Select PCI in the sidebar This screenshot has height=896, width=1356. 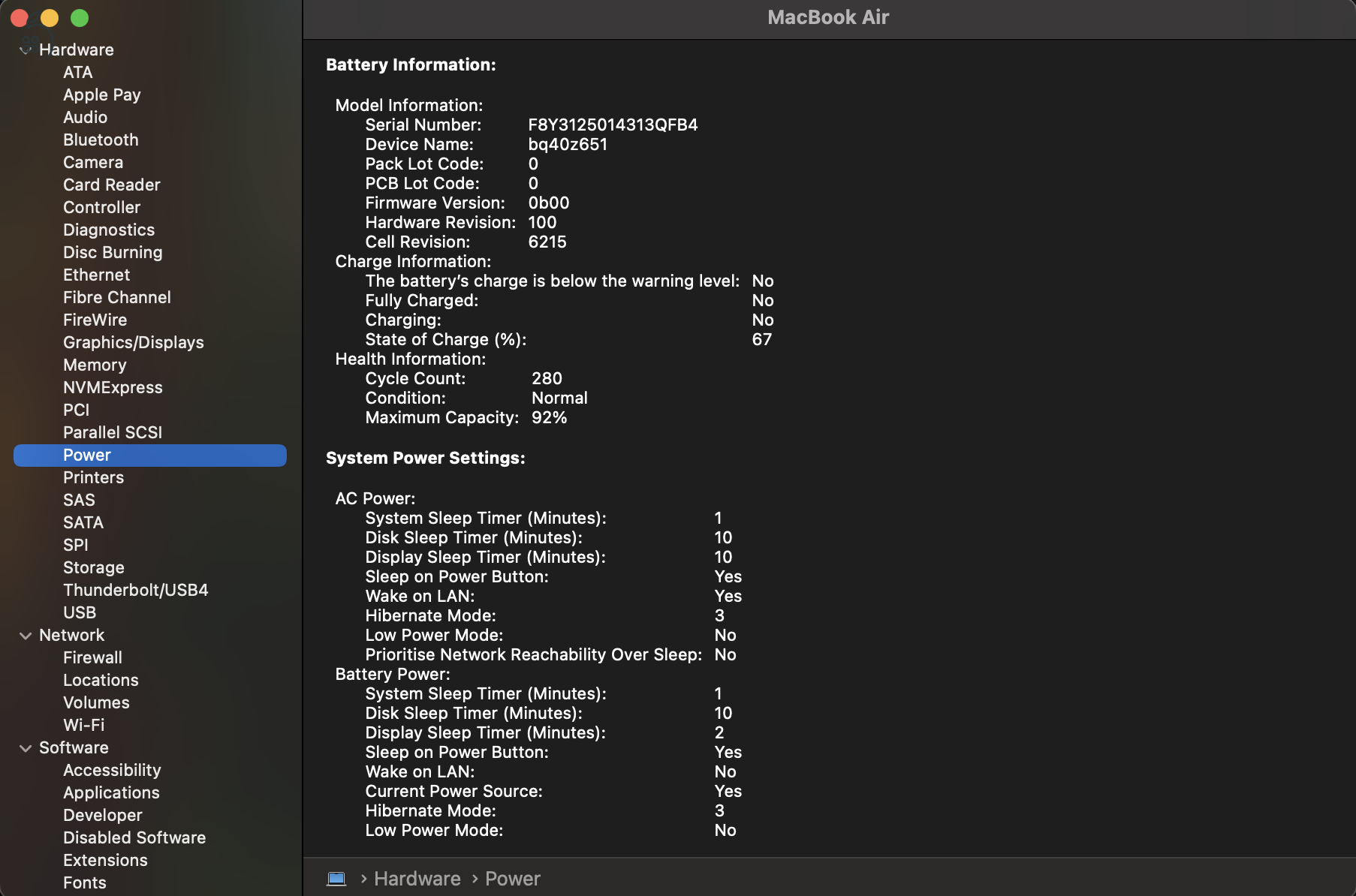(x=77, y=410)
